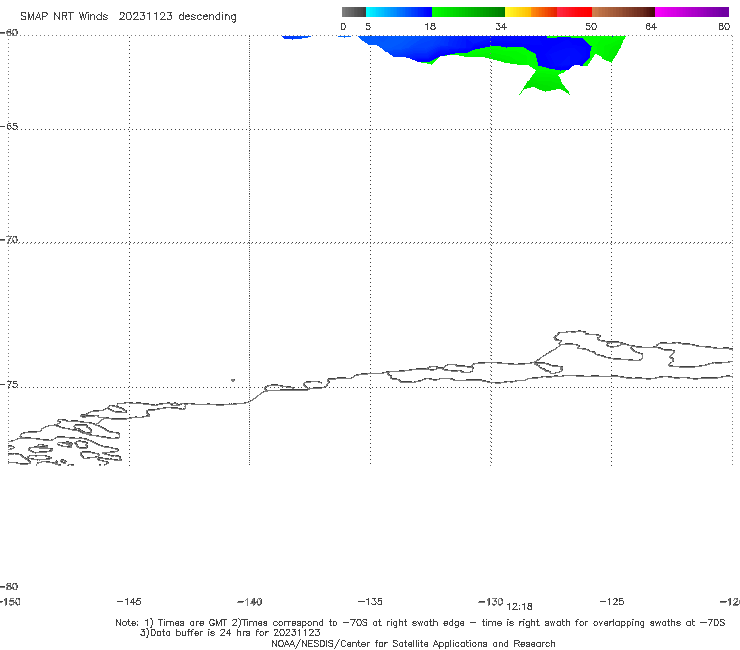Image resolution: width=740 pixels, height=650 pixels.
Task: Click the -80 latitude label
Action: click(x=9, y=586)
